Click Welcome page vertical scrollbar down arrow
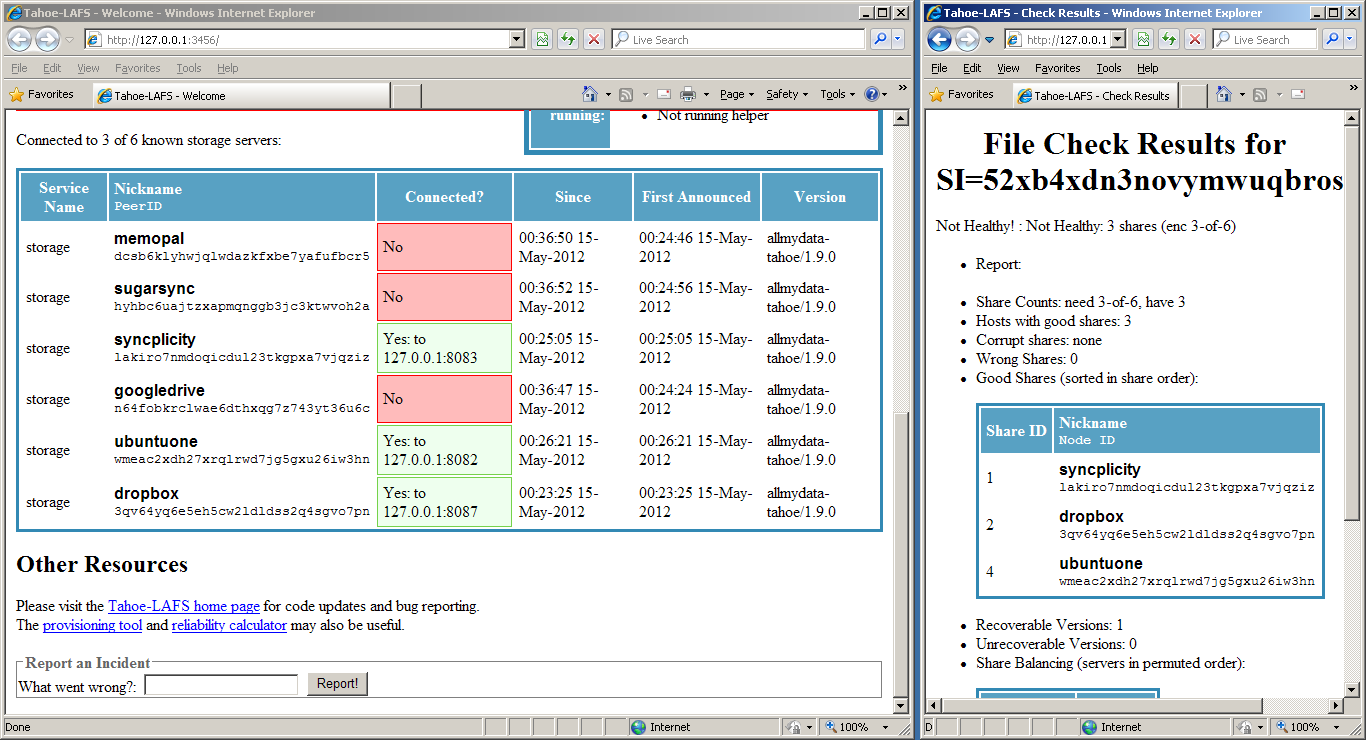Viewport: 1366px width, 740px height. (x=900, y=704)
